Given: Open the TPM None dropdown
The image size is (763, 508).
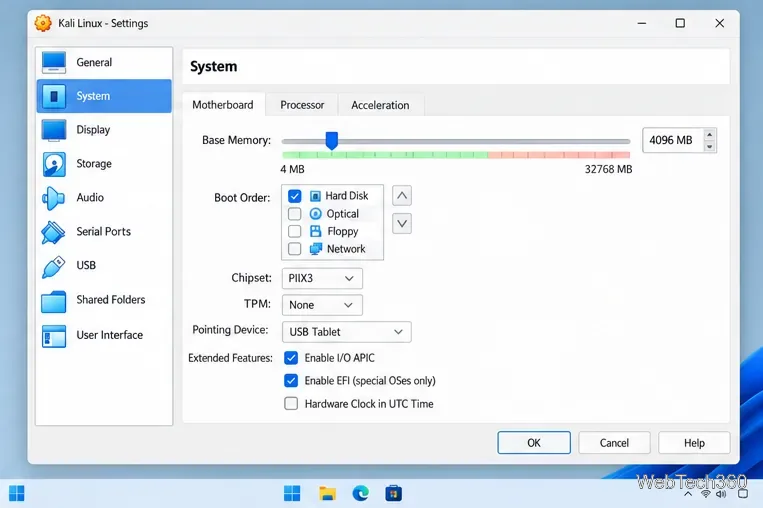Looking at the screenshot, I should point(322,305).
